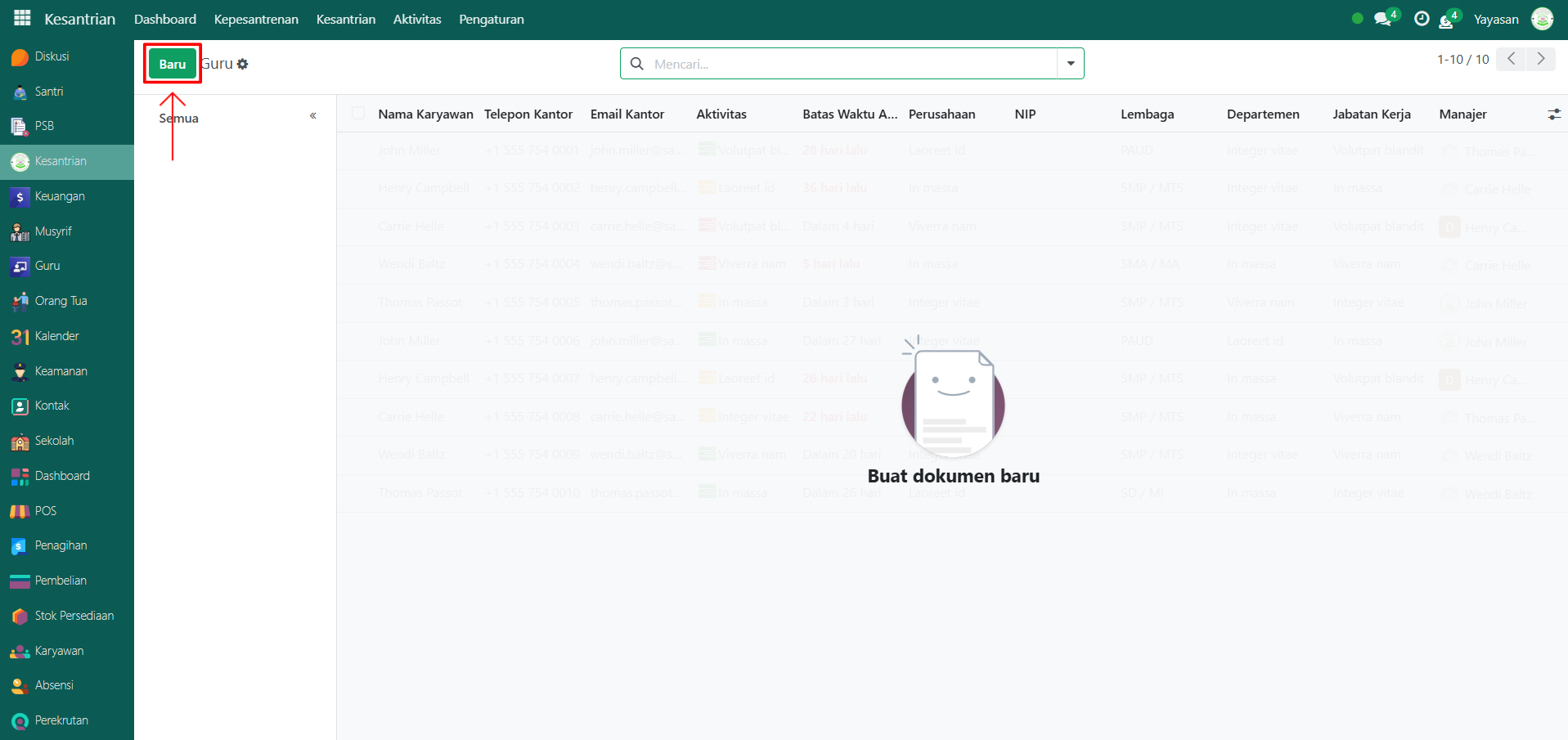Go to next page of records
1568x740 pixels.
coord(1541,59)
